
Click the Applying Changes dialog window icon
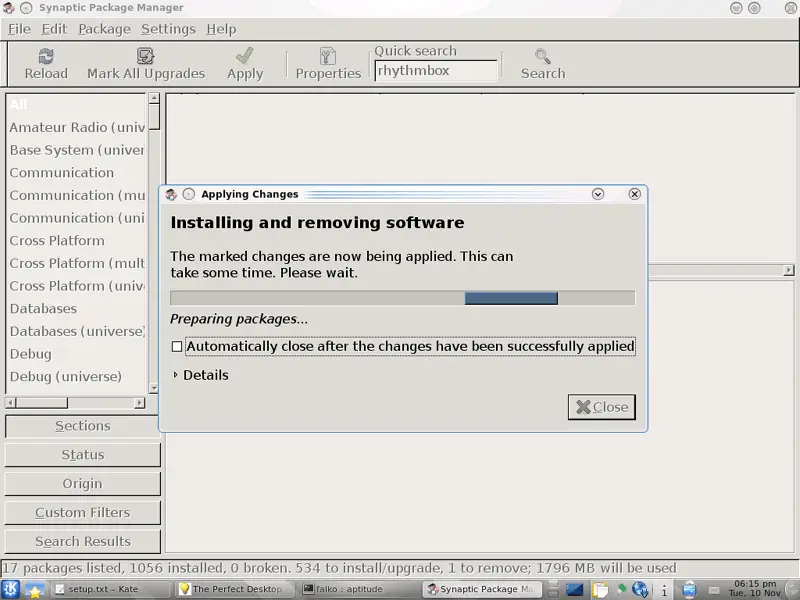coord(171,194)
